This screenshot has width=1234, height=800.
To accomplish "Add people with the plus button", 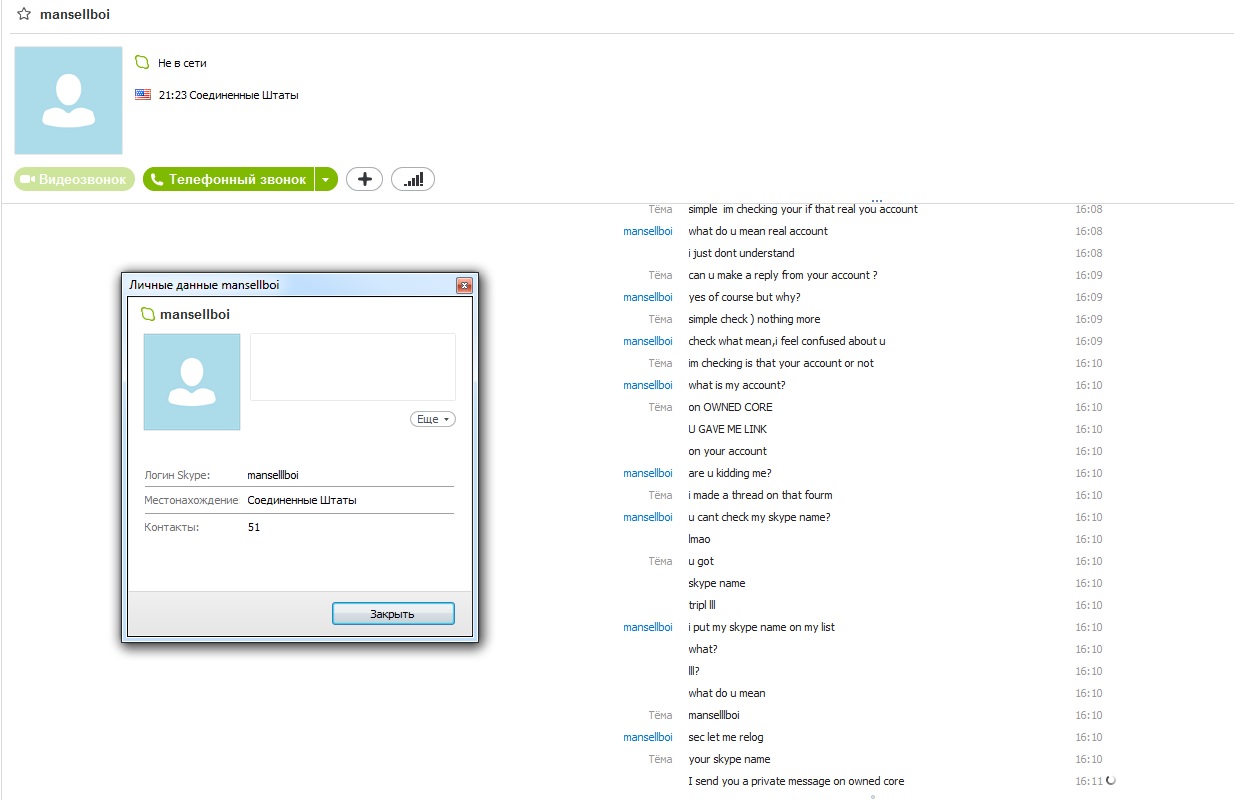I will (364, 179).
